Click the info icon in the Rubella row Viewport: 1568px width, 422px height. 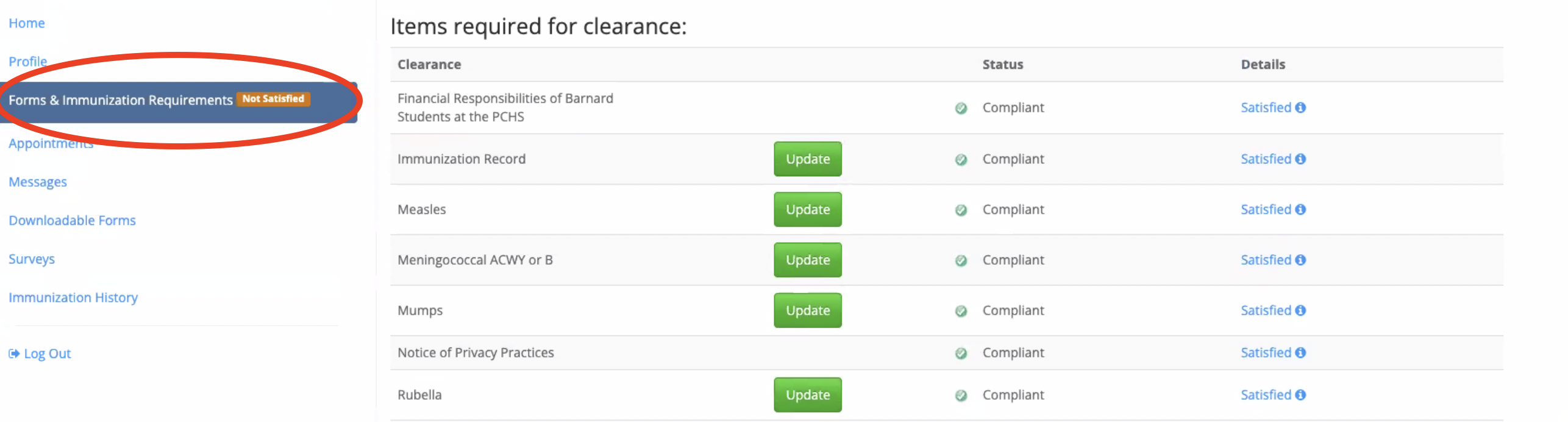[x=1300, y=395]
